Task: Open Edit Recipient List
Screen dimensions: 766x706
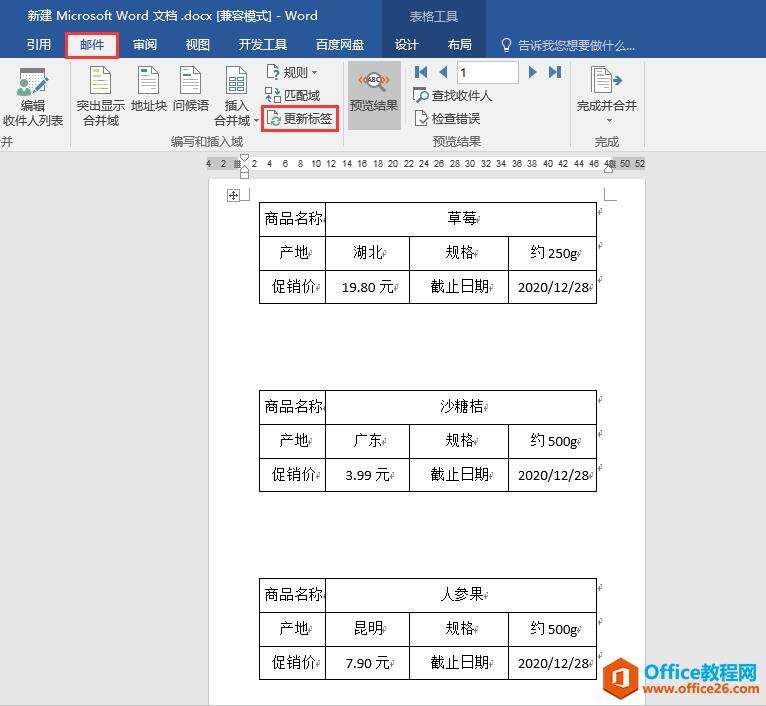Action: point(33,98)
